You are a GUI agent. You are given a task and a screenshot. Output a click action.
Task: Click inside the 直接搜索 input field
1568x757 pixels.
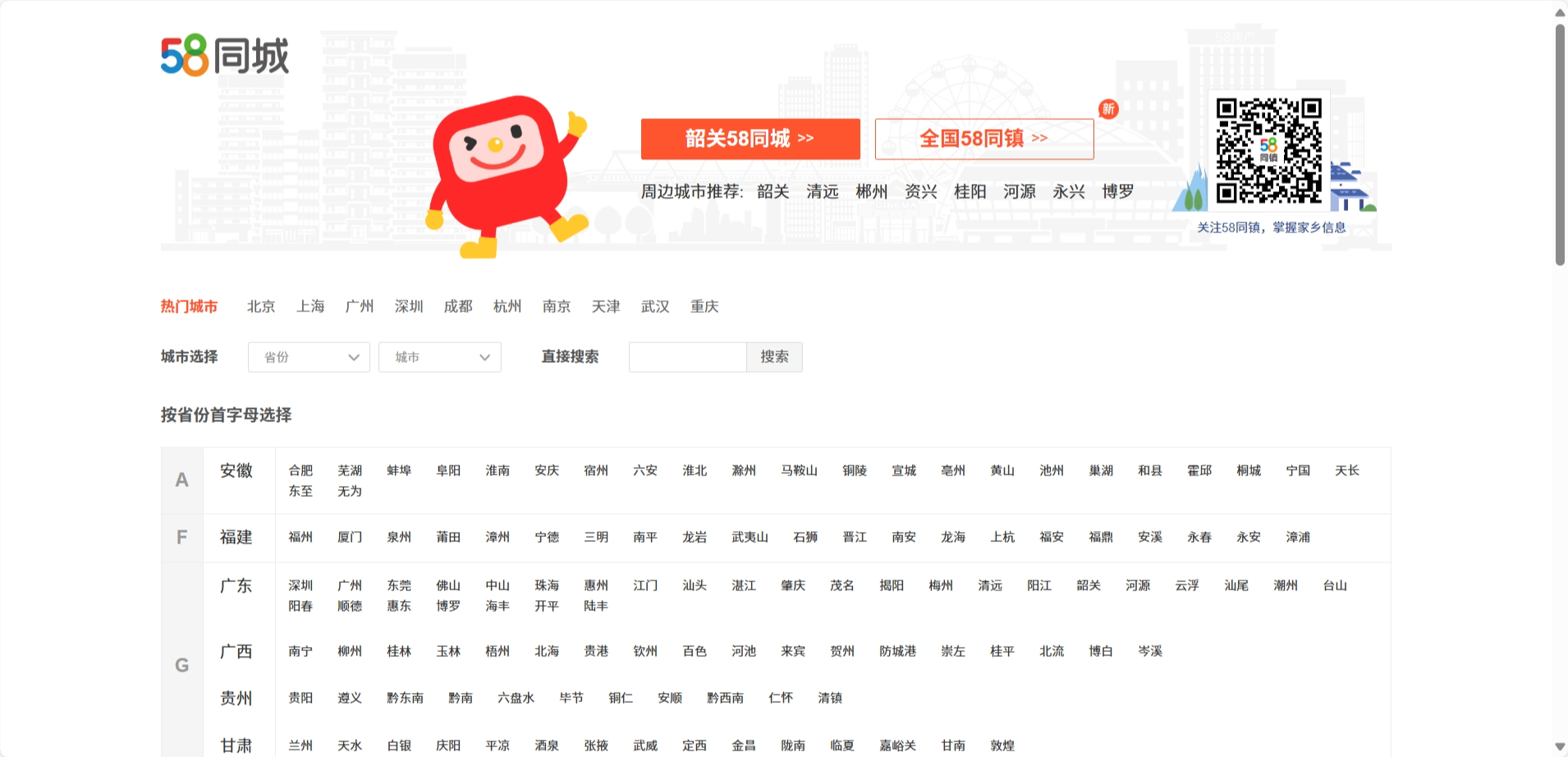click(x=687, y=356)
